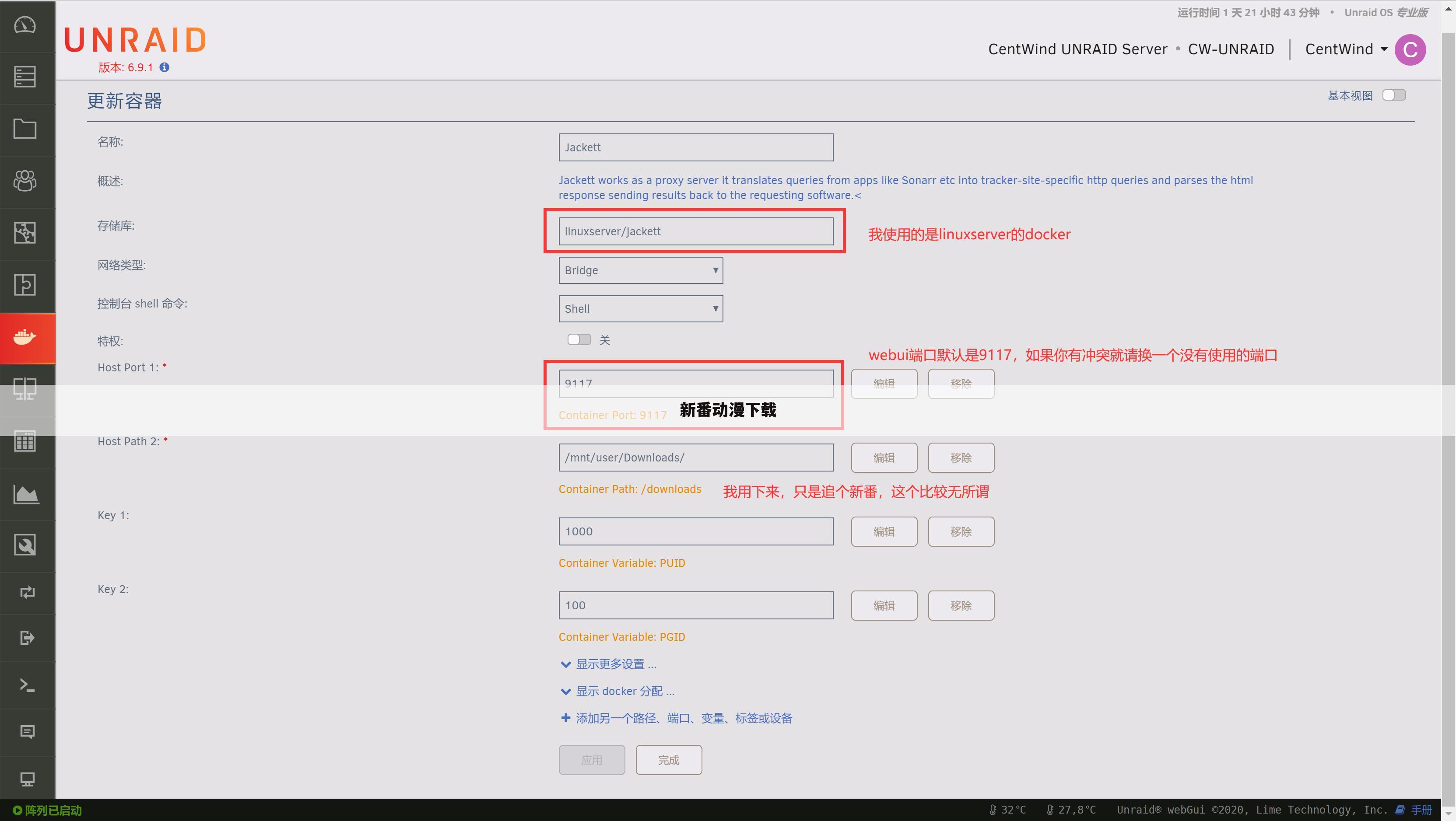Open the Plugins puzzle-piece sidebar icon
Image resolution: width=1456 pixels, height=821 pixels.
[x=25, y=285]
